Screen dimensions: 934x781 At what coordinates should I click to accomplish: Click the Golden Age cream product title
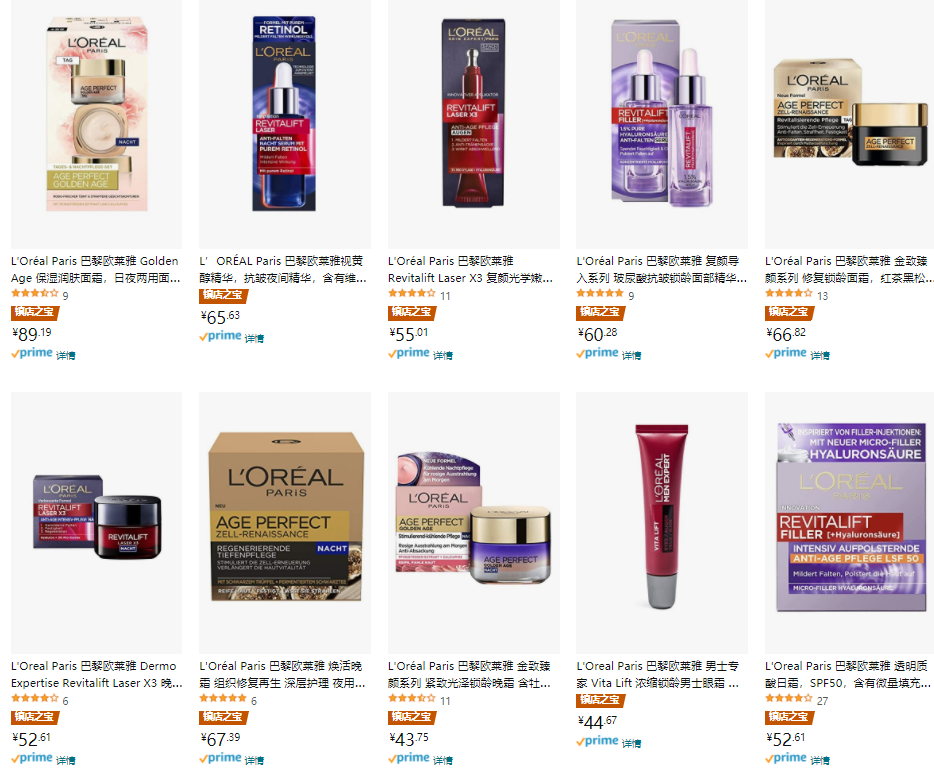pyautogui.click(x=95, y=269)
